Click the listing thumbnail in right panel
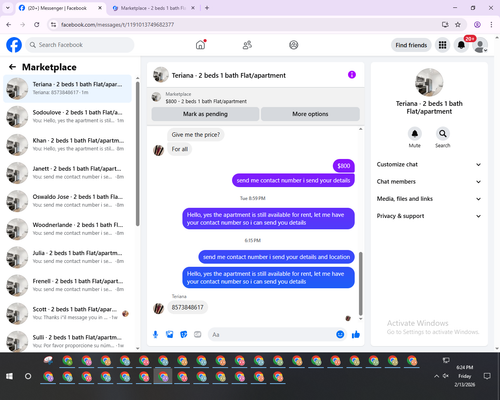Viewport: 500px width, 400px height. (x=429, y=82)
